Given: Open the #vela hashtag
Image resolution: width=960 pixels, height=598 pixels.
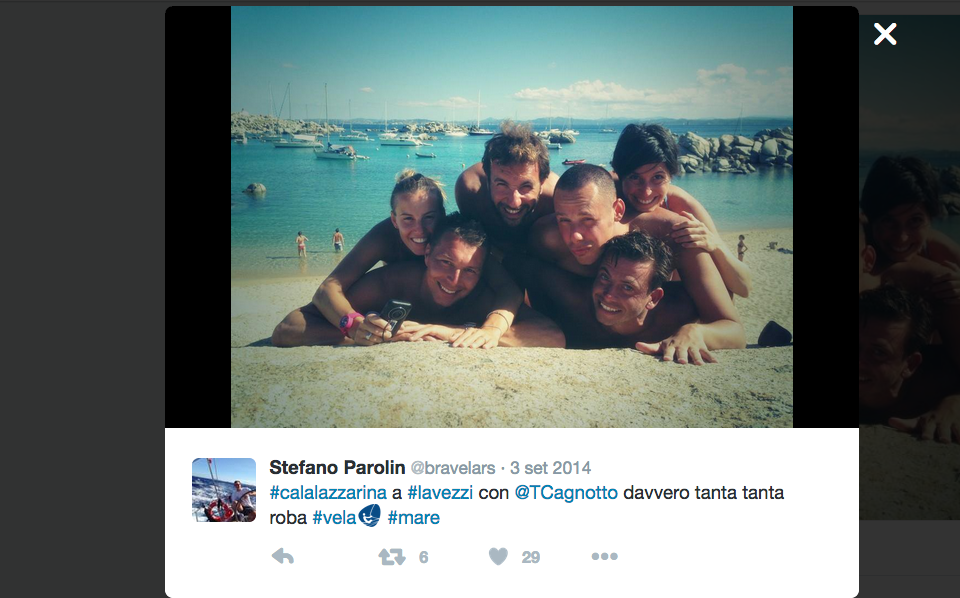Looking at the screenshot, I should pos(334,518).
